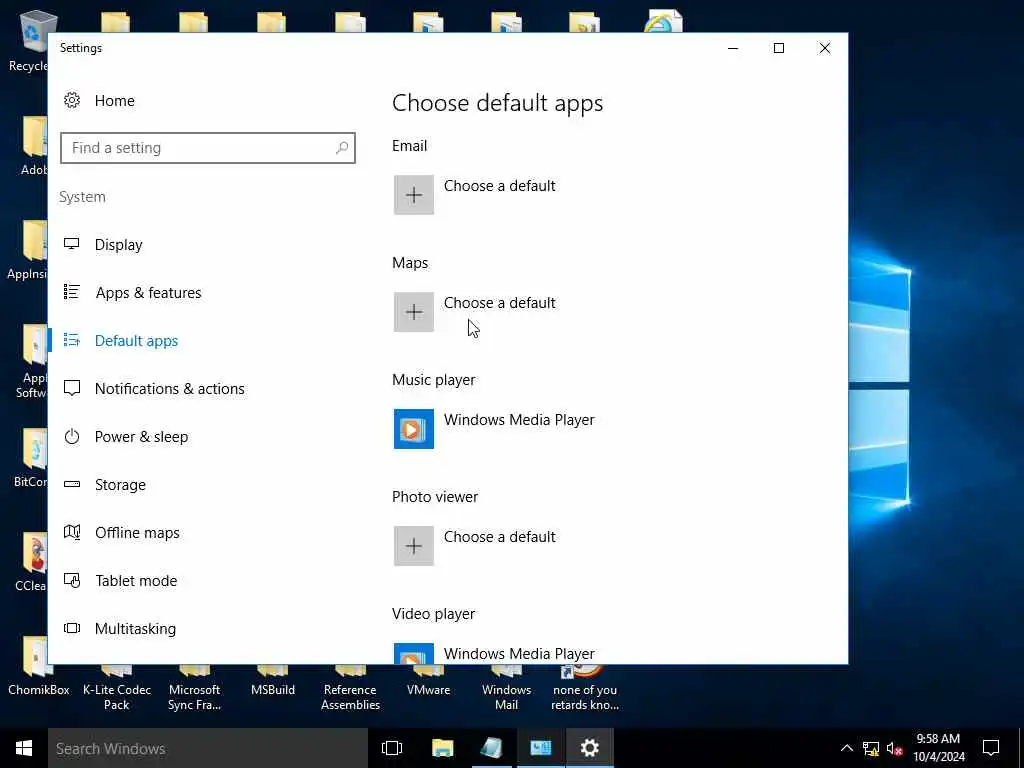Open Task View on the taskbar
Screen dimensions: 1024x768
point(392,748)
